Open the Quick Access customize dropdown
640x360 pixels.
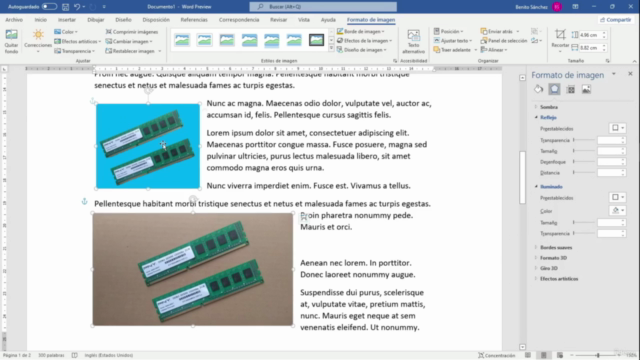tap(104, 7)
